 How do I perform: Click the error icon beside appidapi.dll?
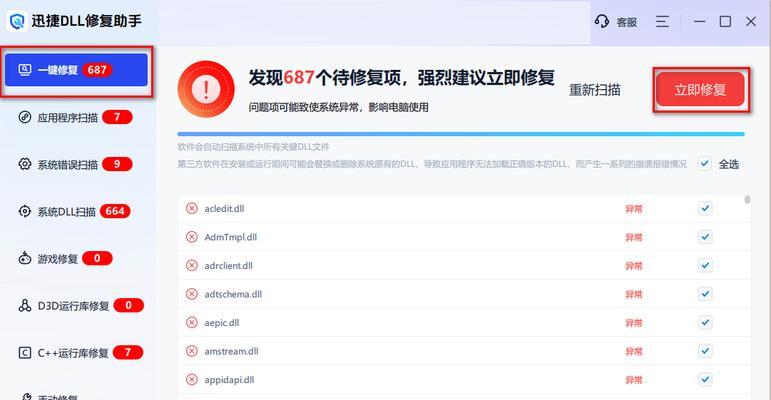[x=192, y=379]
